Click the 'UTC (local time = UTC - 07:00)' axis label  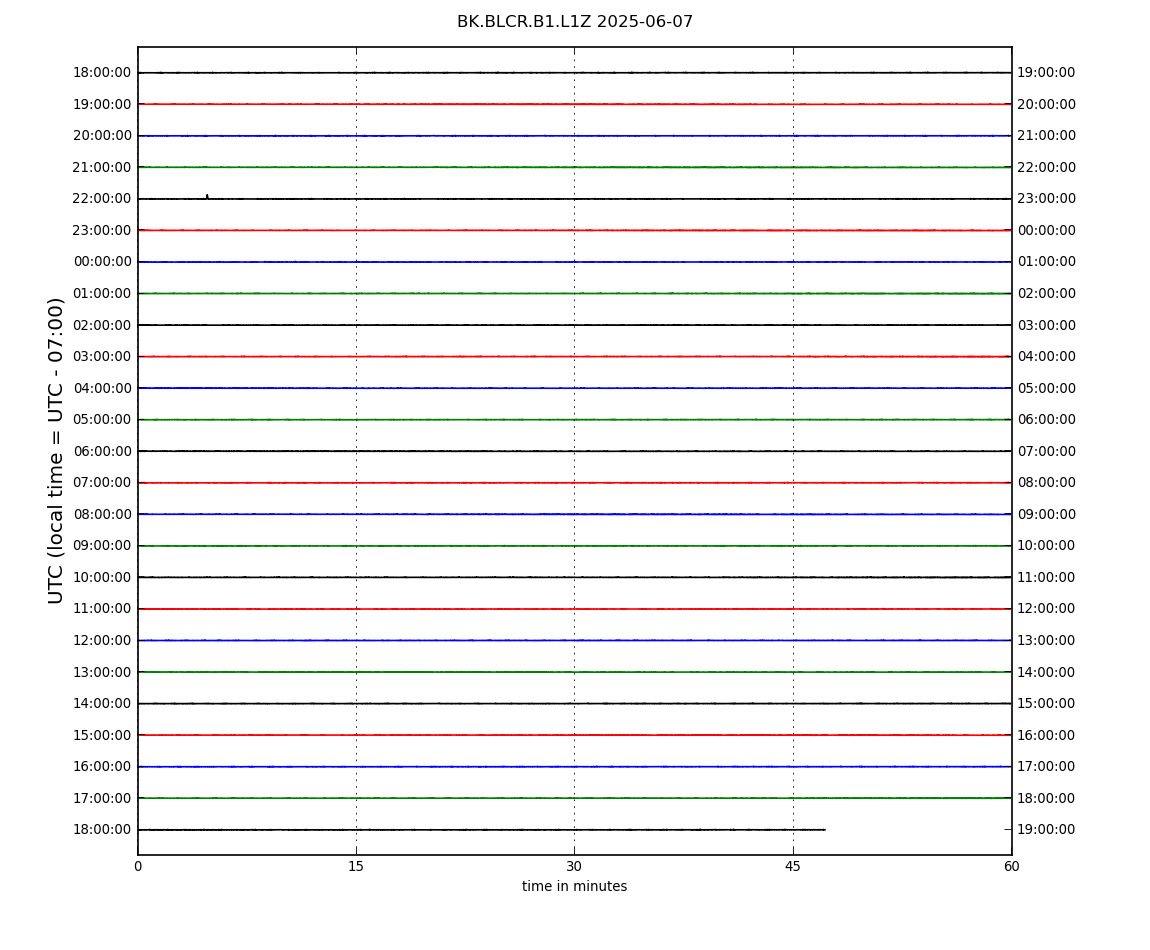(x=56, y=450)
